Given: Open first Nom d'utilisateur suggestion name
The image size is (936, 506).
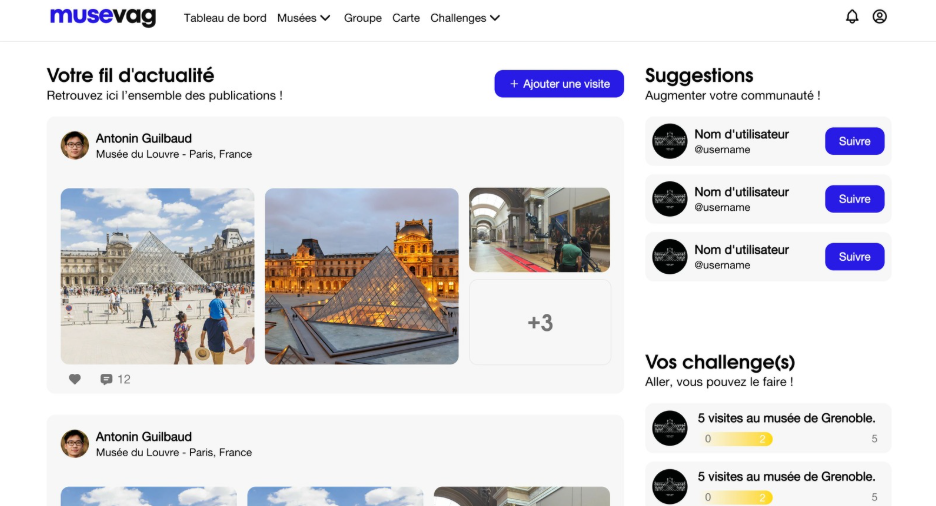Looking at the screenshot, I should coord(741,134).
